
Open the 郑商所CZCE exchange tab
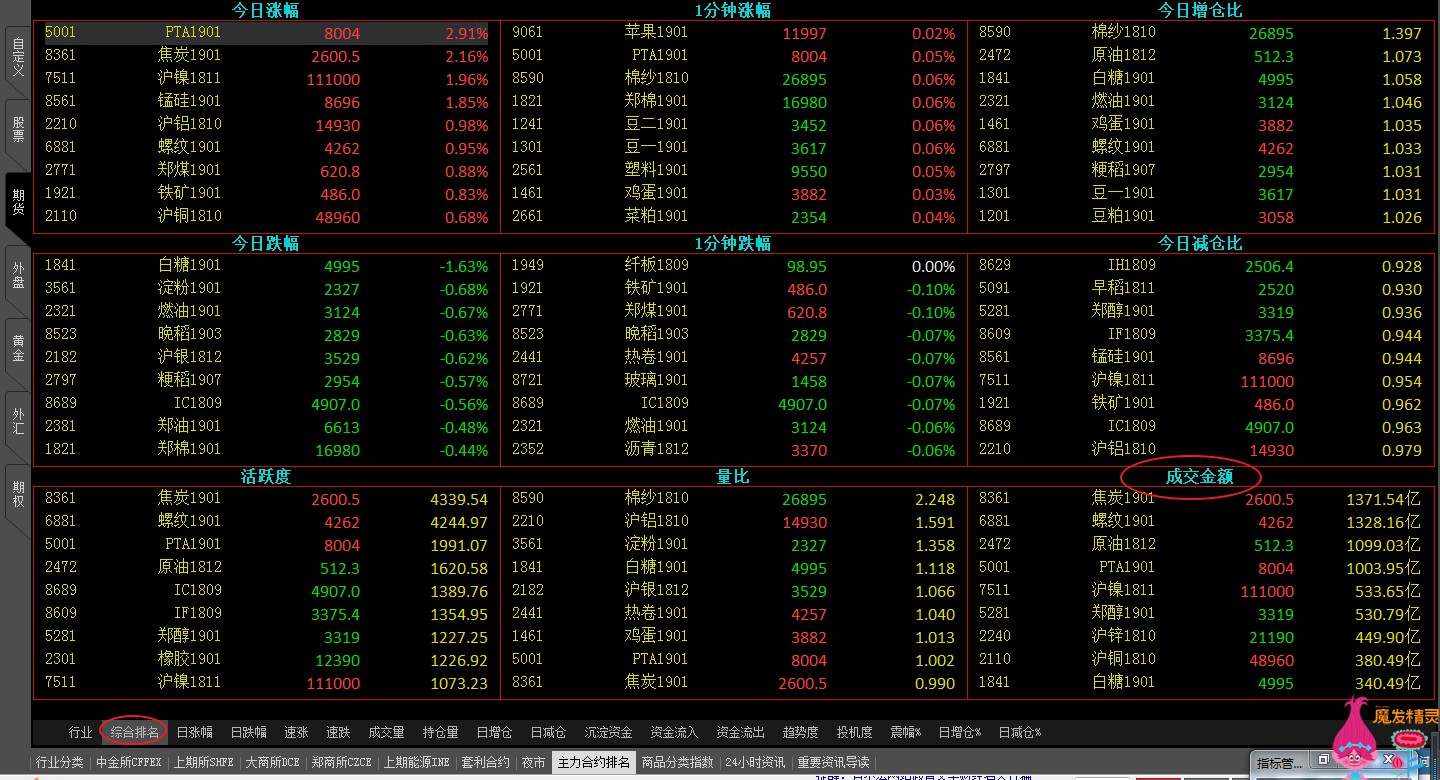pos(342,762)
